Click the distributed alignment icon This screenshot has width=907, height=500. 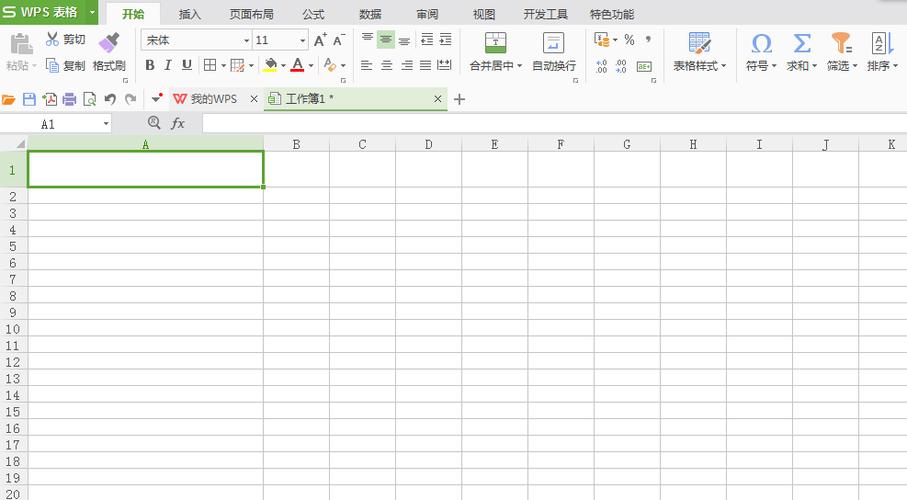tap(444, 65)
